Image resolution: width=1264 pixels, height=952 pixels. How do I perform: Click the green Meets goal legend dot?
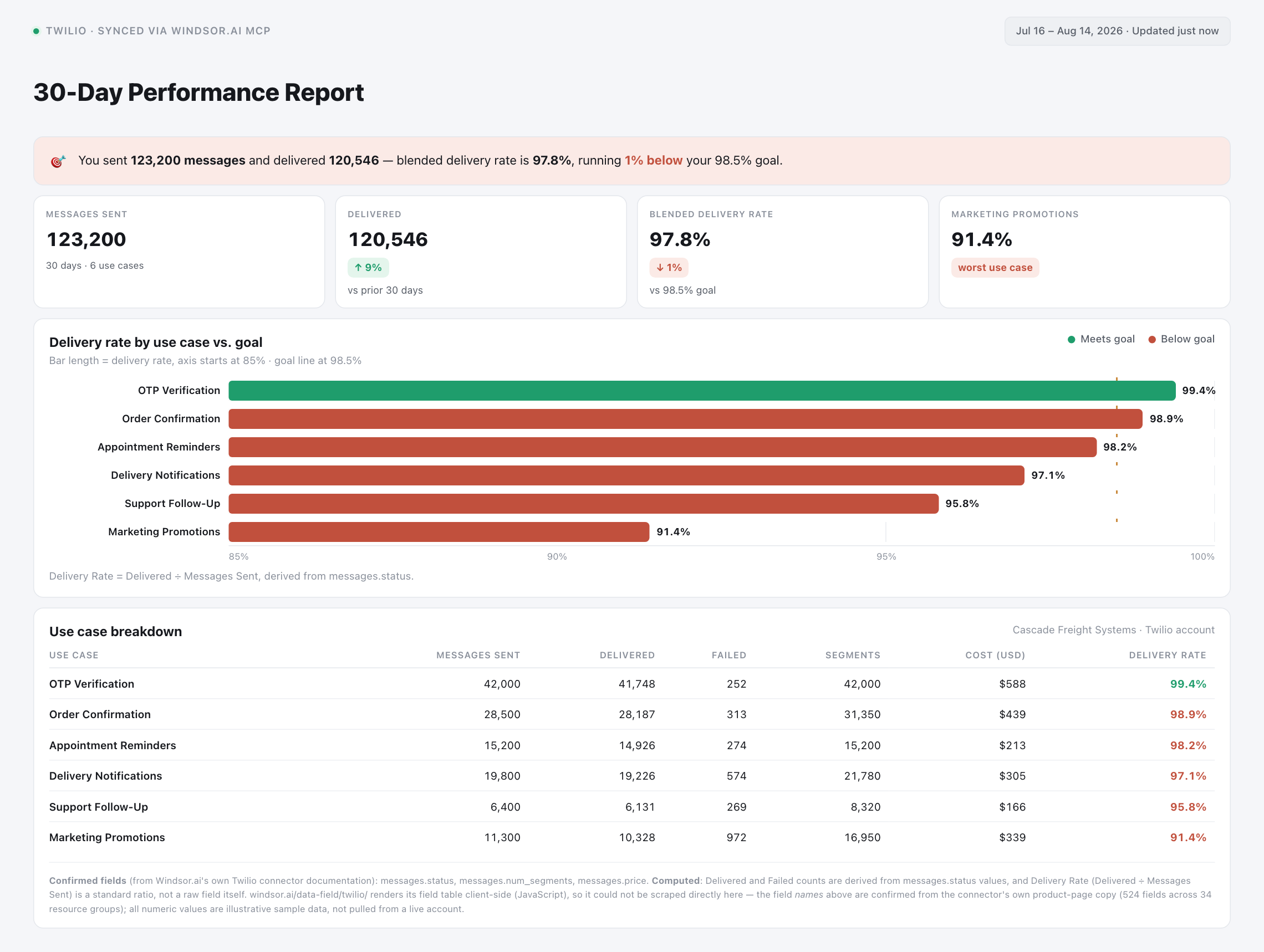tap(1072, 339)
